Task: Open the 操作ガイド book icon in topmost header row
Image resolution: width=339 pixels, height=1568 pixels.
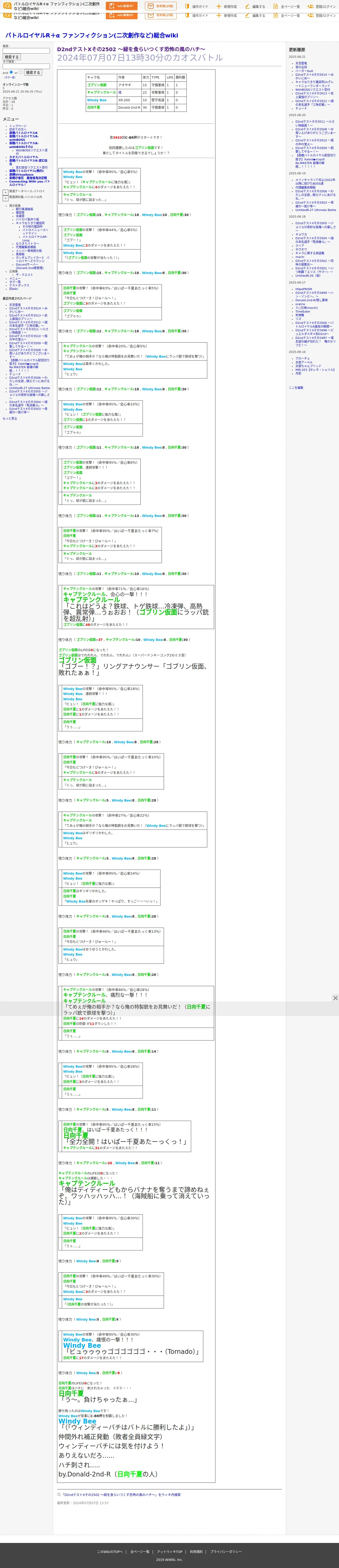Action: point(187,7)
